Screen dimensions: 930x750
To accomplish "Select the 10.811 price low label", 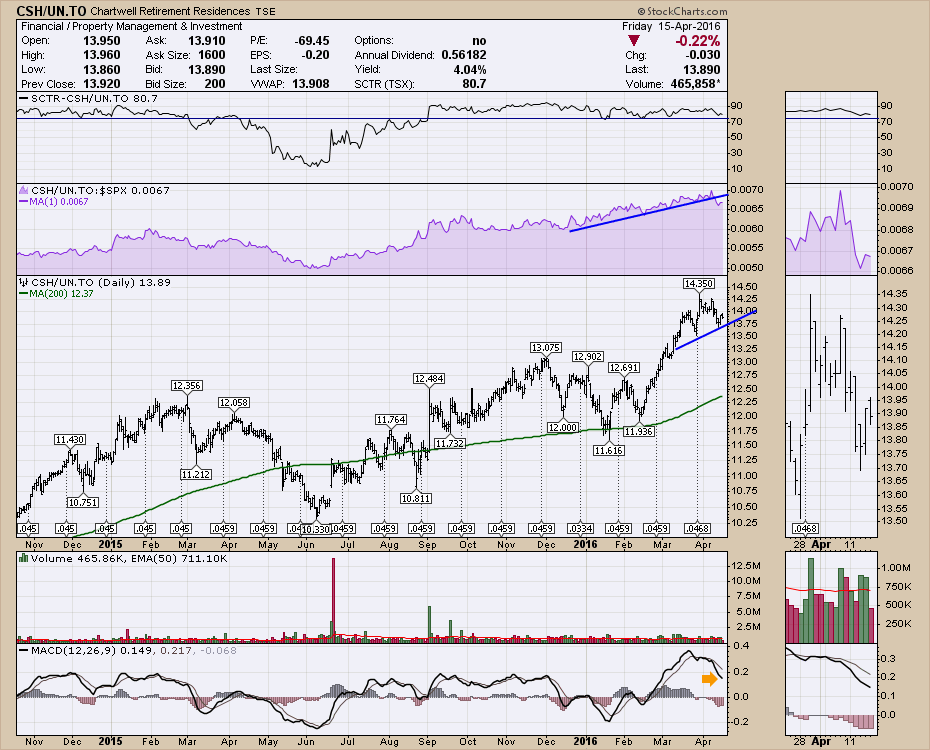I will pos(416,499).
